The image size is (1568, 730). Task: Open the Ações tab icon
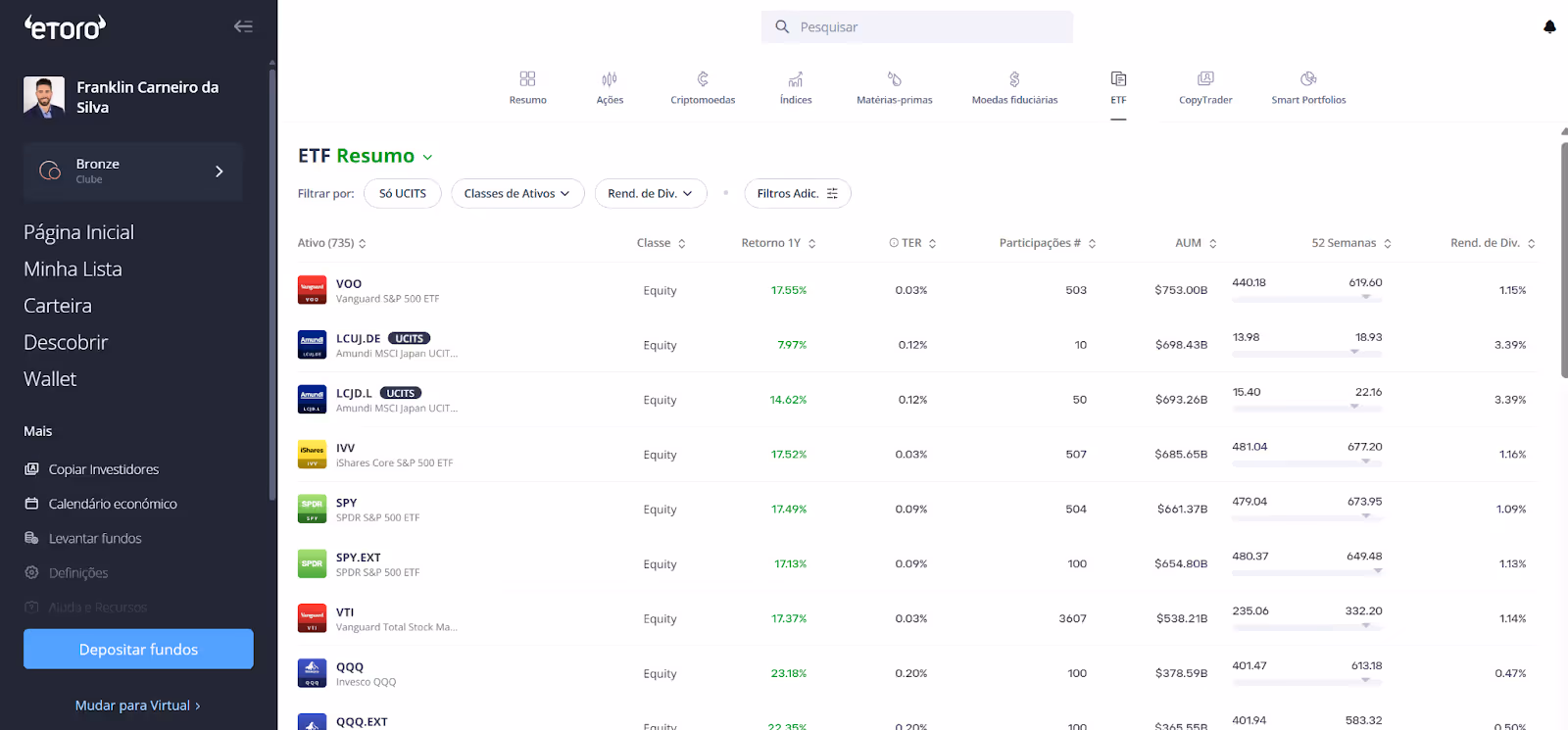coord(610,78)
